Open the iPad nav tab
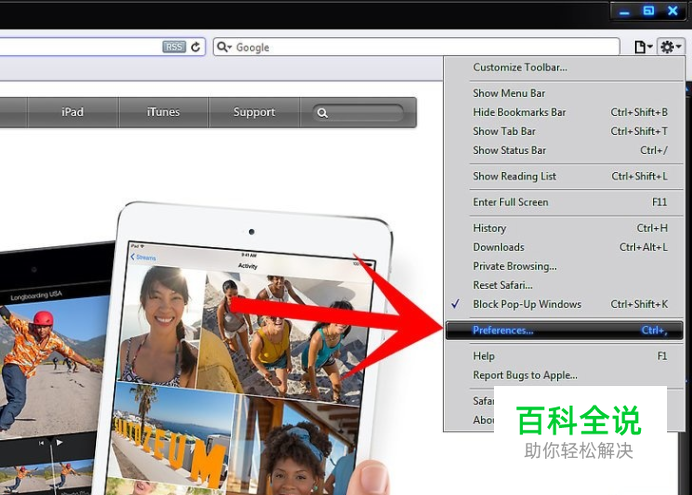This screenshot has height=495, width=692. (x=73, y=112)
